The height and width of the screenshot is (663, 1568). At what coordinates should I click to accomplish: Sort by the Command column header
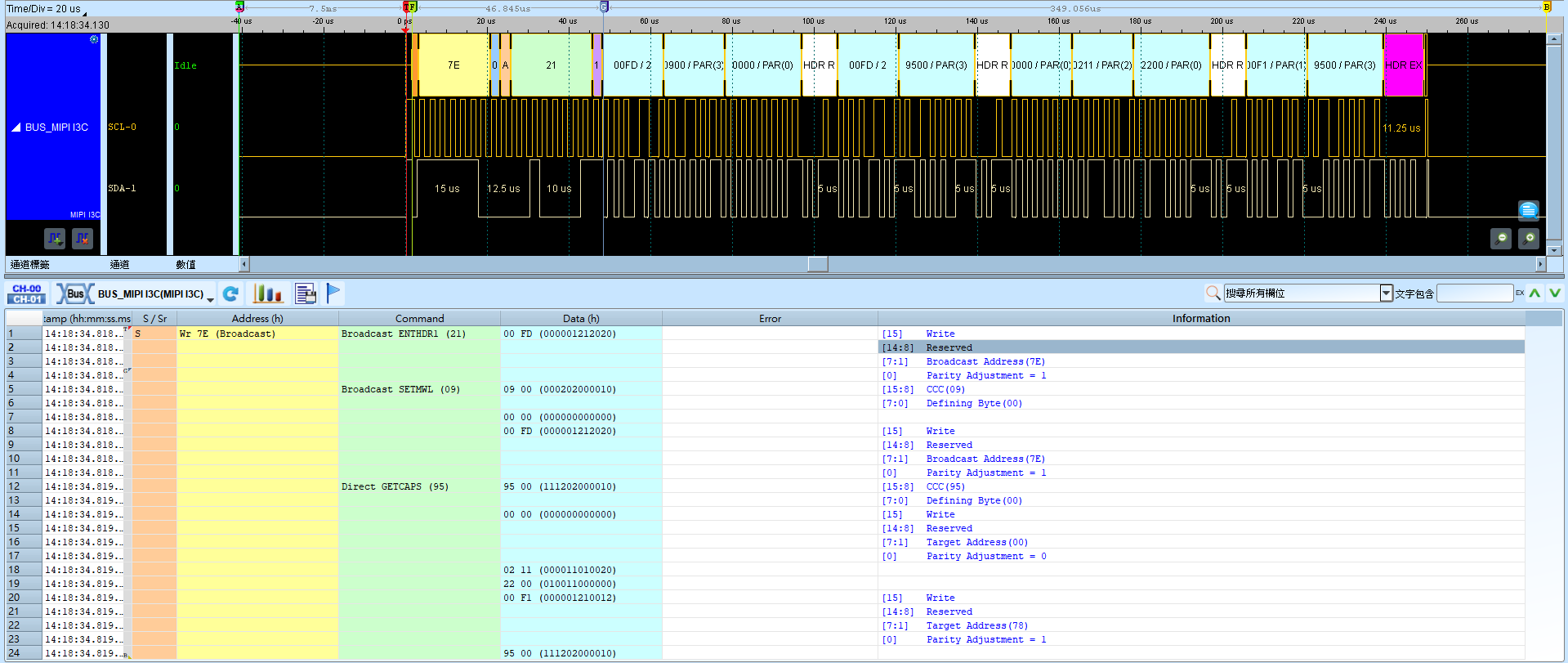tap(419, 318)
